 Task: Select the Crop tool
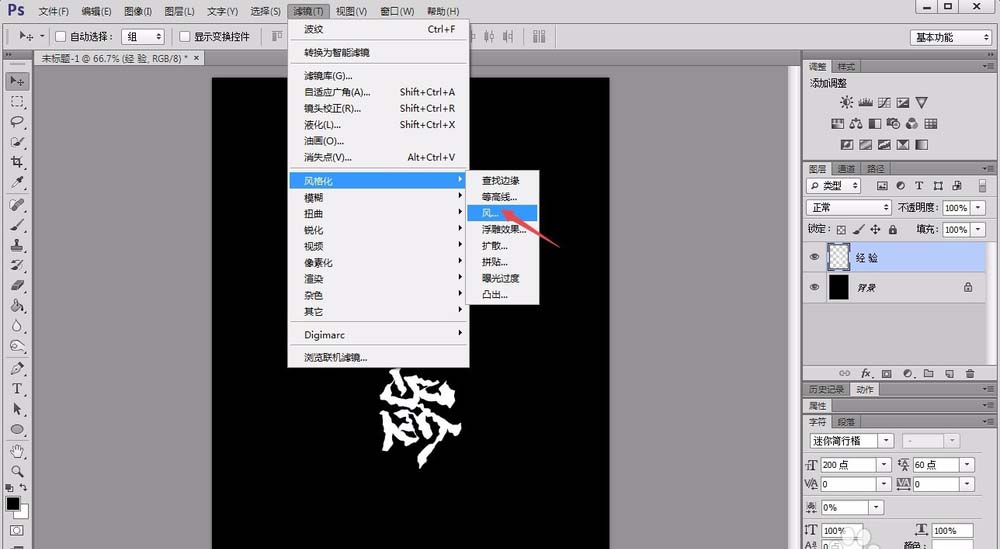pos(17,162)
